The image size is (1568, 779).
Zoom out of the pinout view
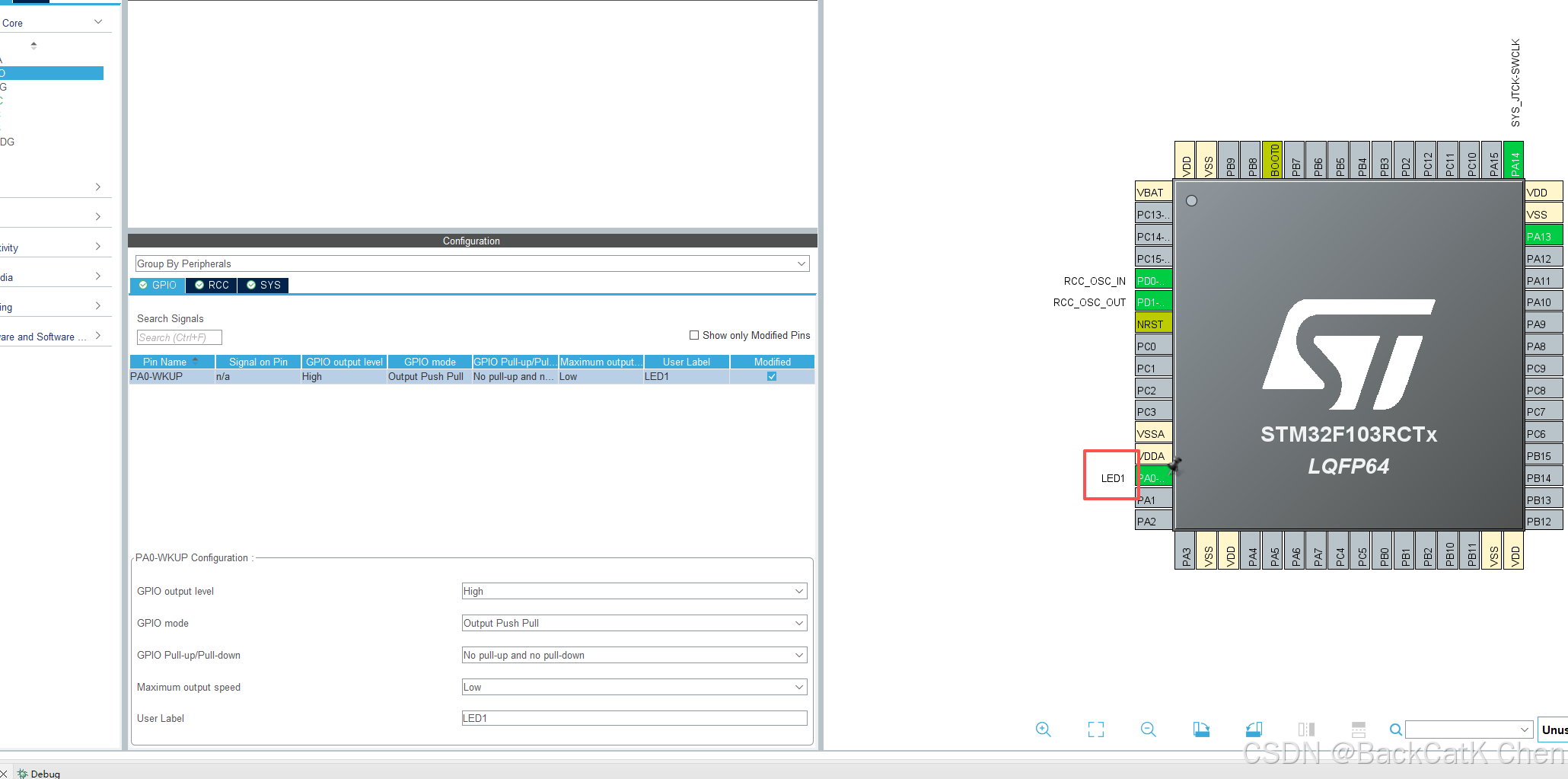coord(1148,730)
